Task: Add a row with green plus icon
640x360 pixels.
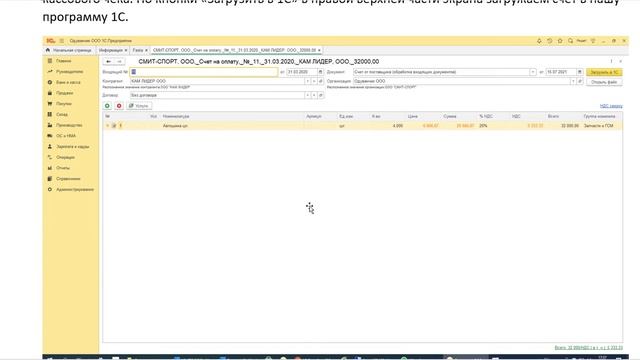Action: pyautogui.click(x=107, y=106)
